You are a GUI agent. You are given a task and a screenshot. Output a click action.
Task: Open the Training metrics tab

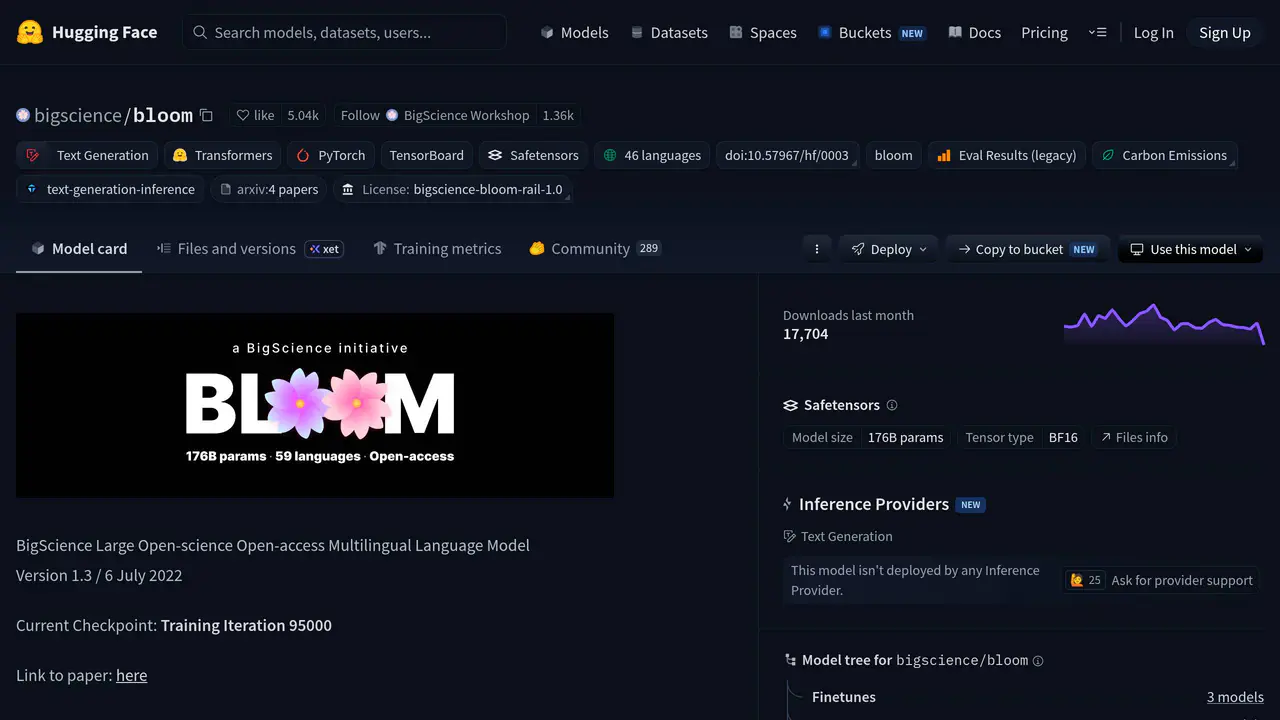point(437,249)
